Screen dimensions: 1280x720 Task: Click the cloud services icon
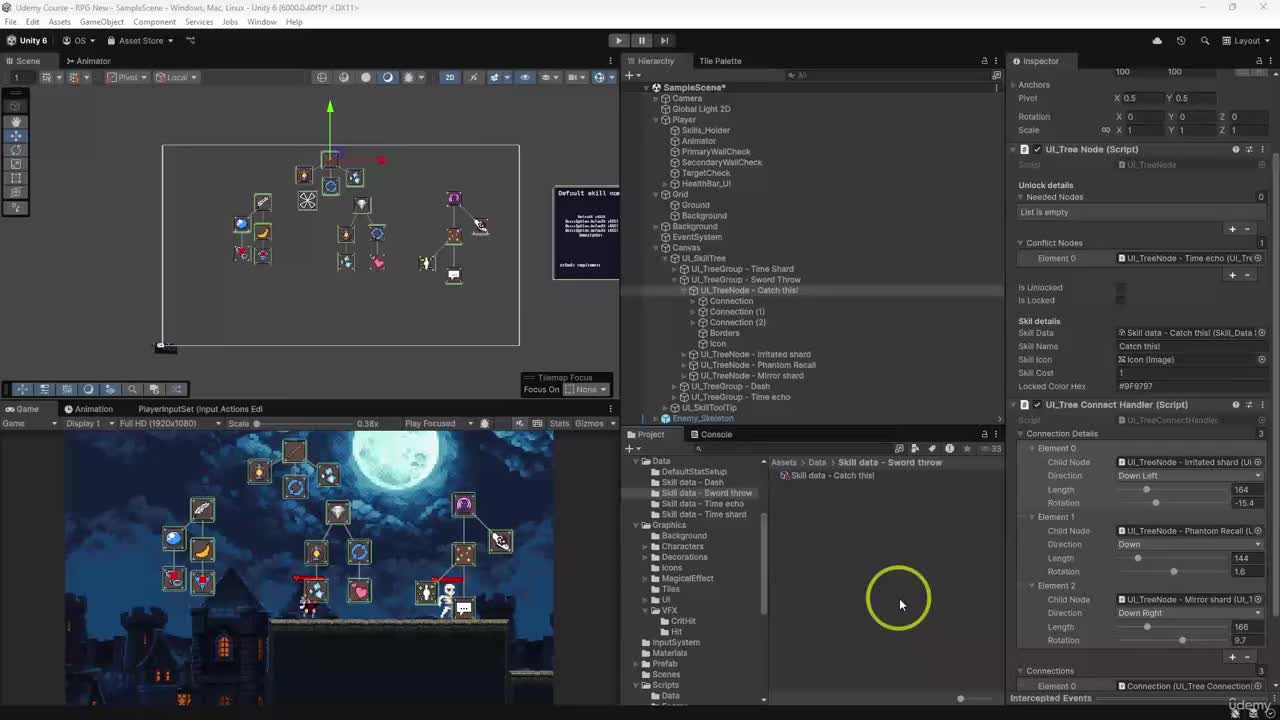point(1157,41)
